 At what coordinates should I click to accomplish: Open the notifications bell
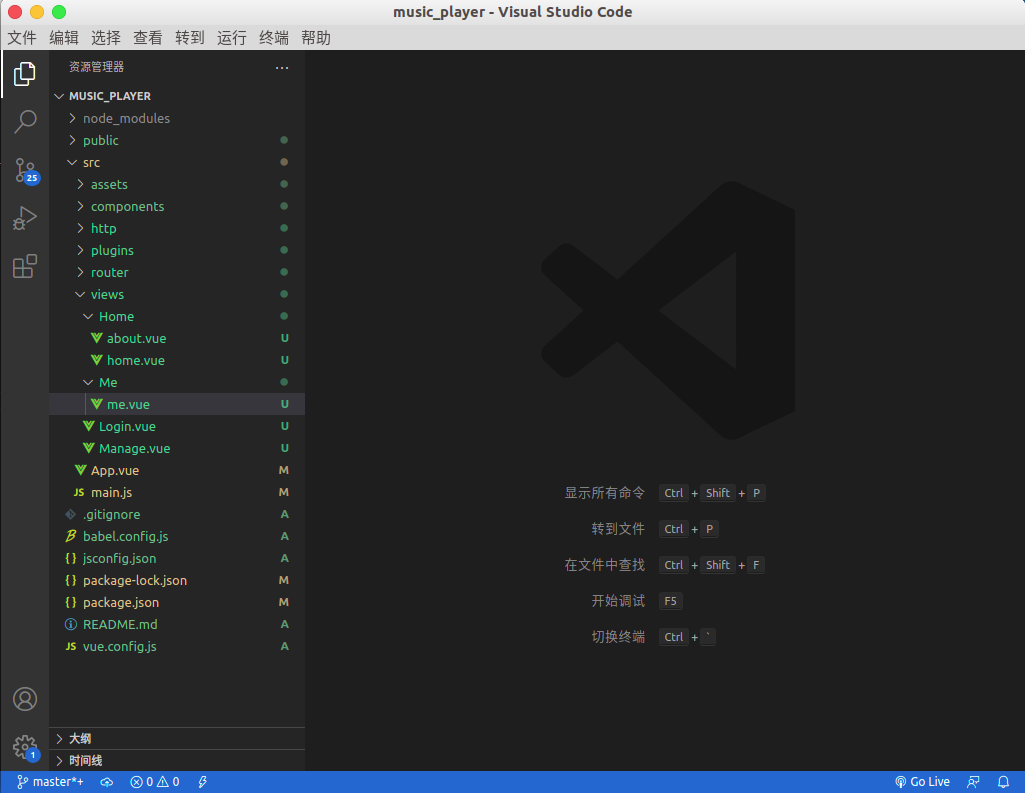[1003, 781]
